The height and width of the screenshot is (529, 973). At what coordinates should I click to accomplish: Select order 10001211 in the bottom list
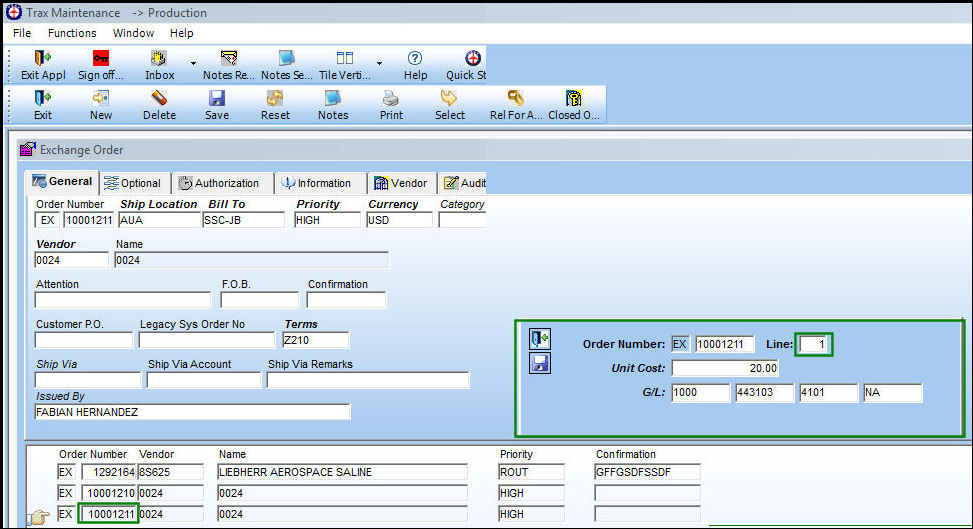[x=109, y=514]
